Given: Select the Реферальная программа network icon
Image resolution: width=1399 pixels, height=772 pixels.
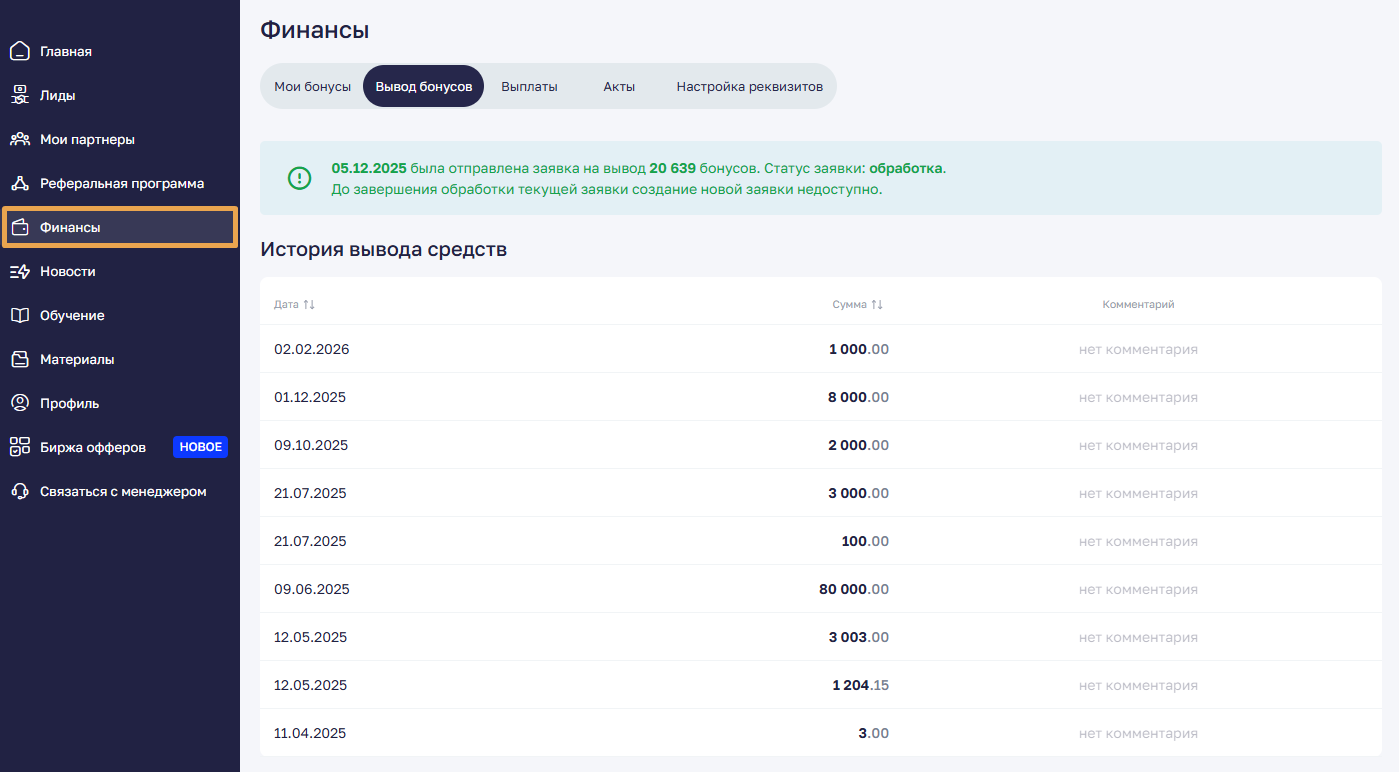Looking at the screenshot, I should pyautogui.click(x=19, y=183).
